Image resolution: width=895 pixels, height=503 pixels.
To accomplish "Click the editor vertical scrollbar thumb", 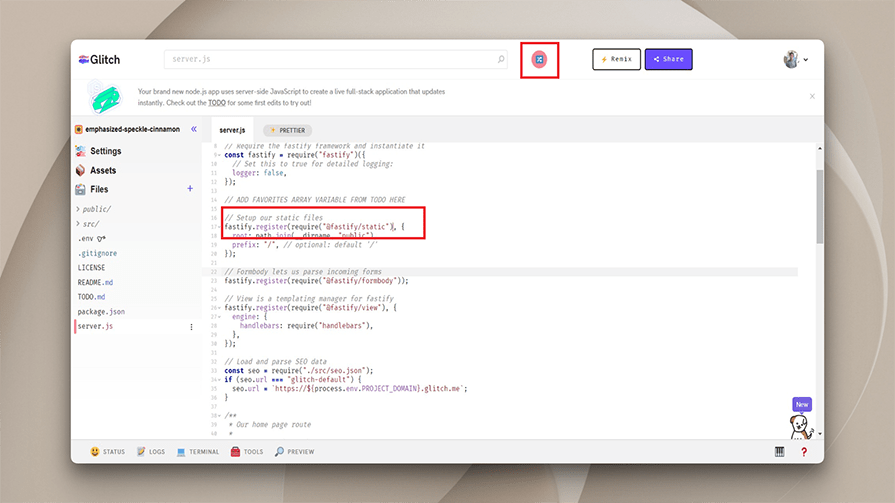I will coord(820,206).
